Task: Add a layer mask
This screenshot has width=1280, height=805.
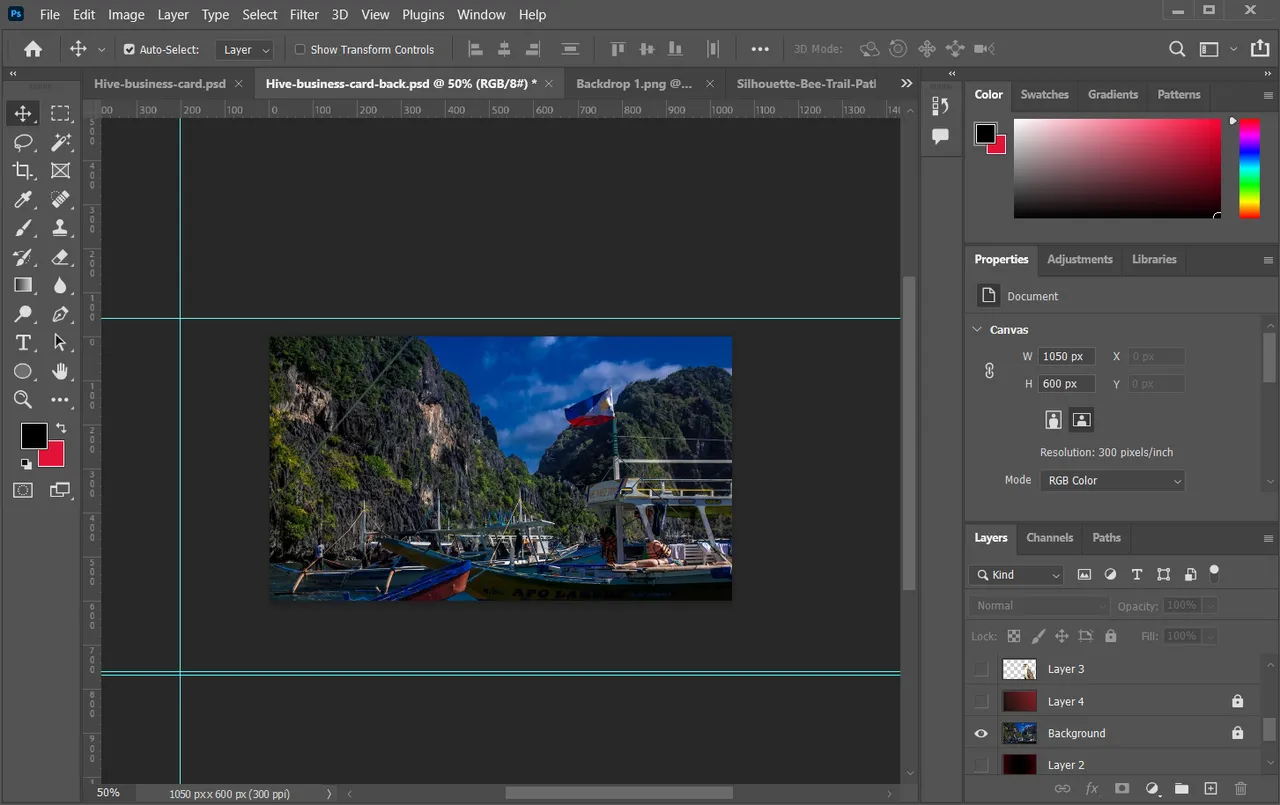Action: [x=1121, y=789]
